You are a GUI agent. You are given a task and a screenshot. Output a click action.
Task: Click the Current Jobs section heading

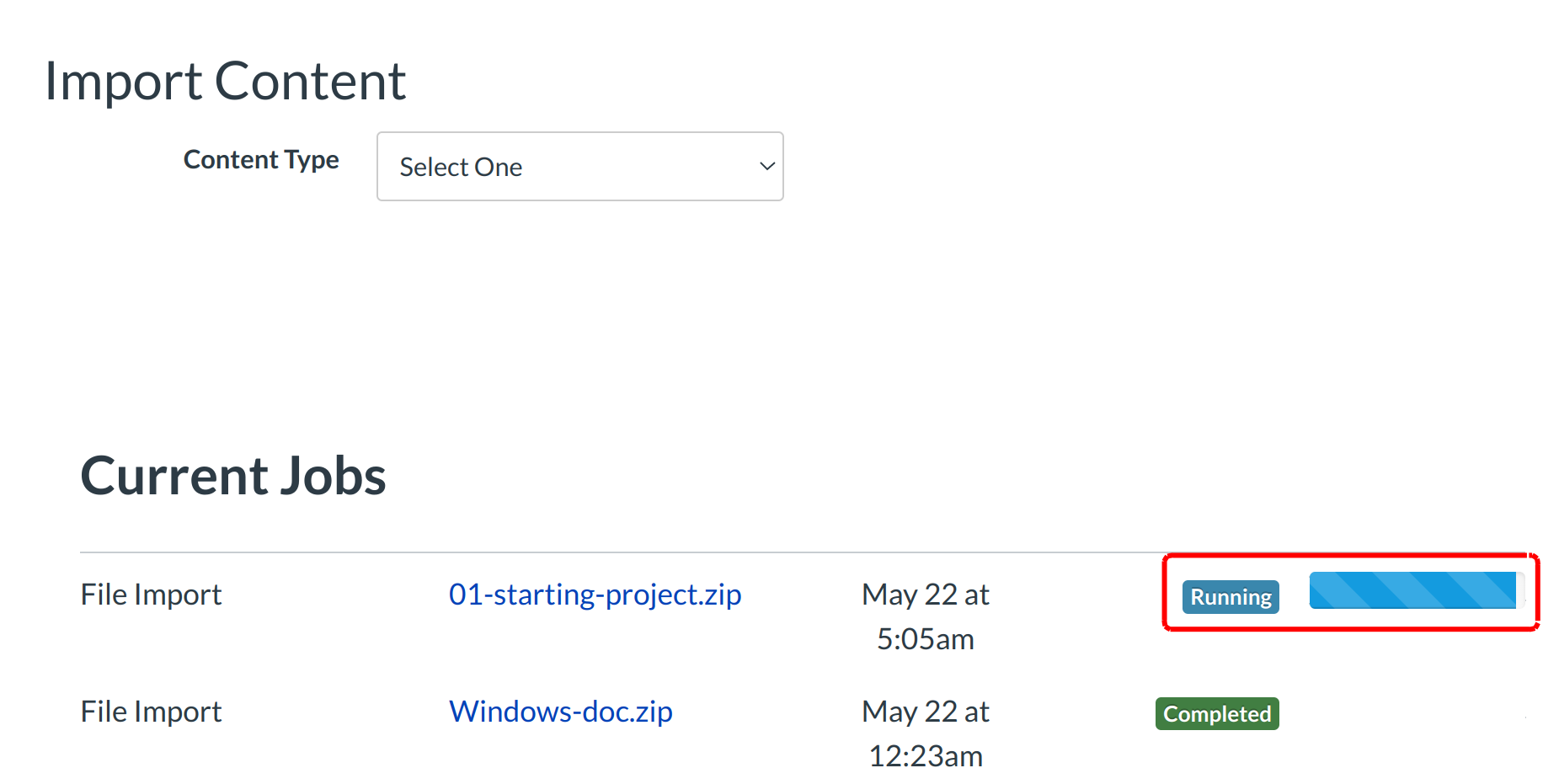[232, 476]
